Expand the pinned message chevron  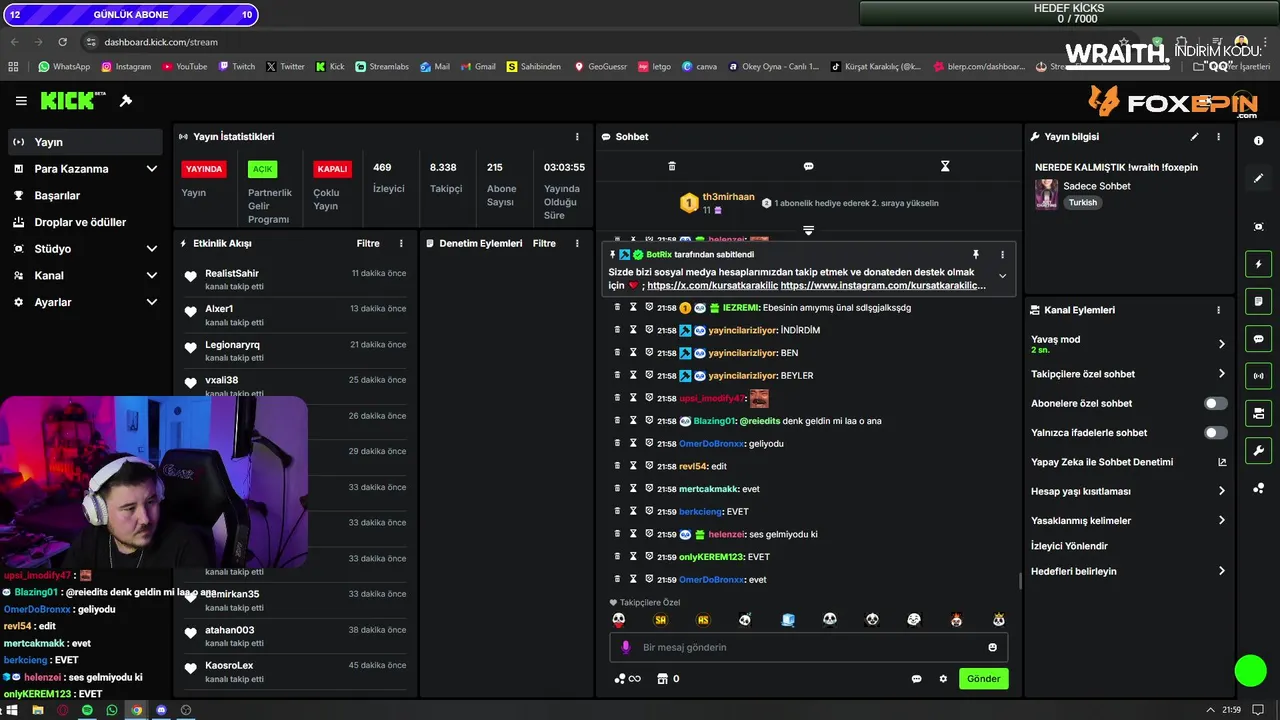1002,277
